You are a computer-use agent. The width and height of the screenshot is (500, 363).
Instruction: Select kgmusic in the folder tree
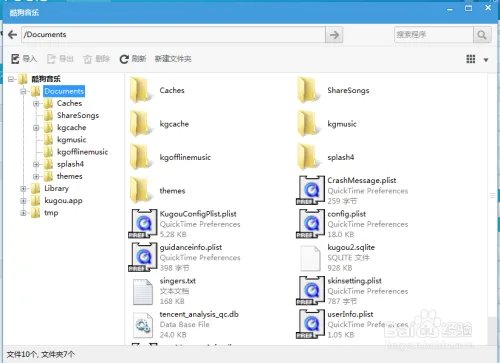pyautogui.click(x=72, y=140)
